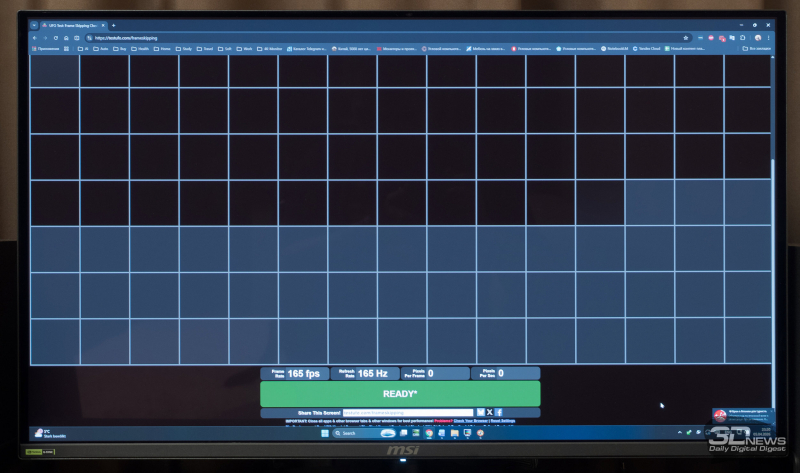Open a new browser tab
The image size is (800, 473).
pos(113,25)
